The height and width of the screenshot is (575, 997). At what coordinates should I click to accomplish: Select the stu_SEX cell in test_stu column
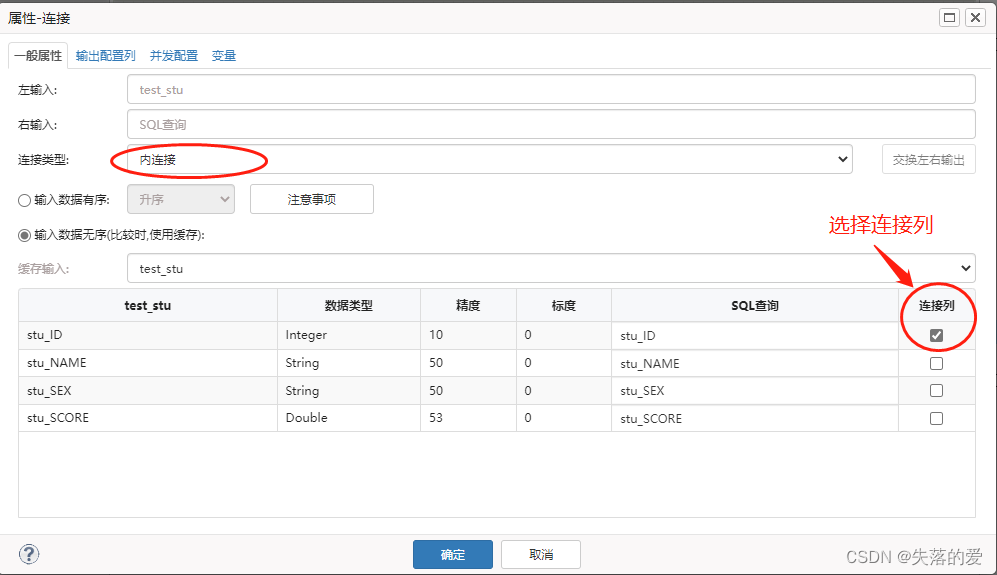tap(148, 391)
